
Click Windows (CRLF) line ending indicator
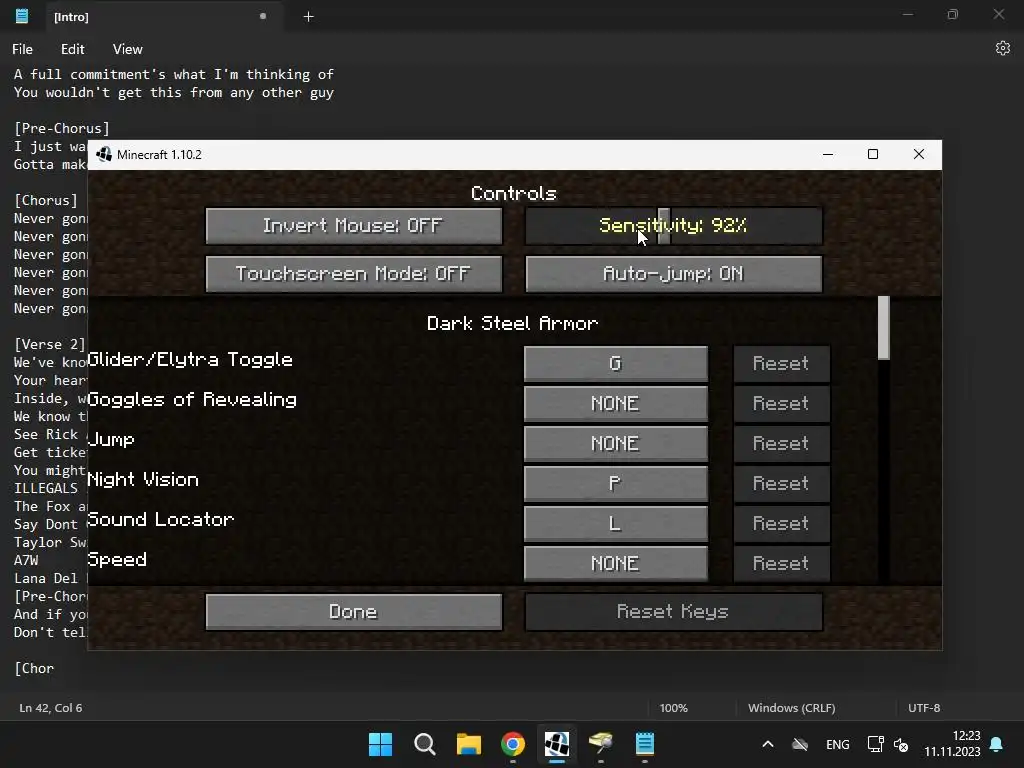click(x=792, y=708)
